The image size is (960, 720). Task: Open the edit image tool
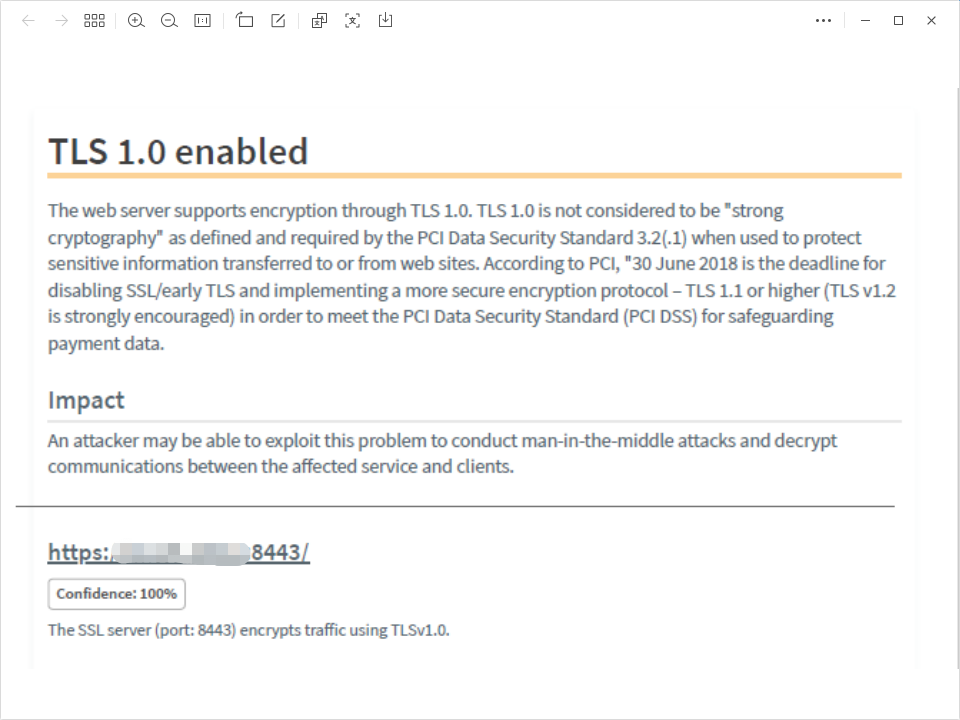pos(278,20)
